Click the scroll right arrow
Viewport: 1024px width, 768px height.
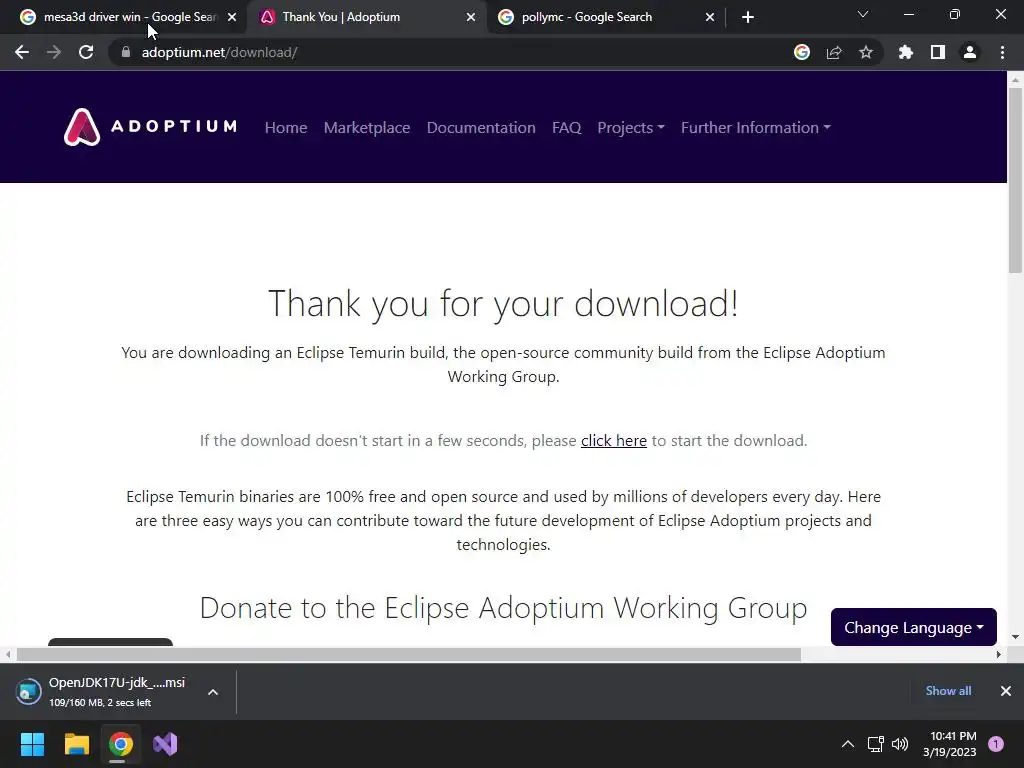point(999,654)
